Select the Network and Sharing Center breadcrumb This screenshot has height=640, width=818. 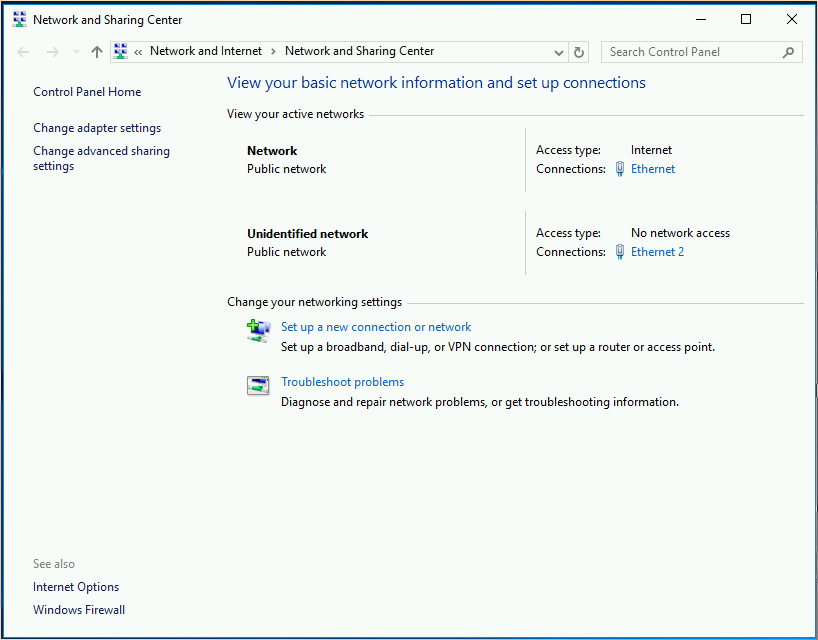pyautogui.click(x=359, y=51)
